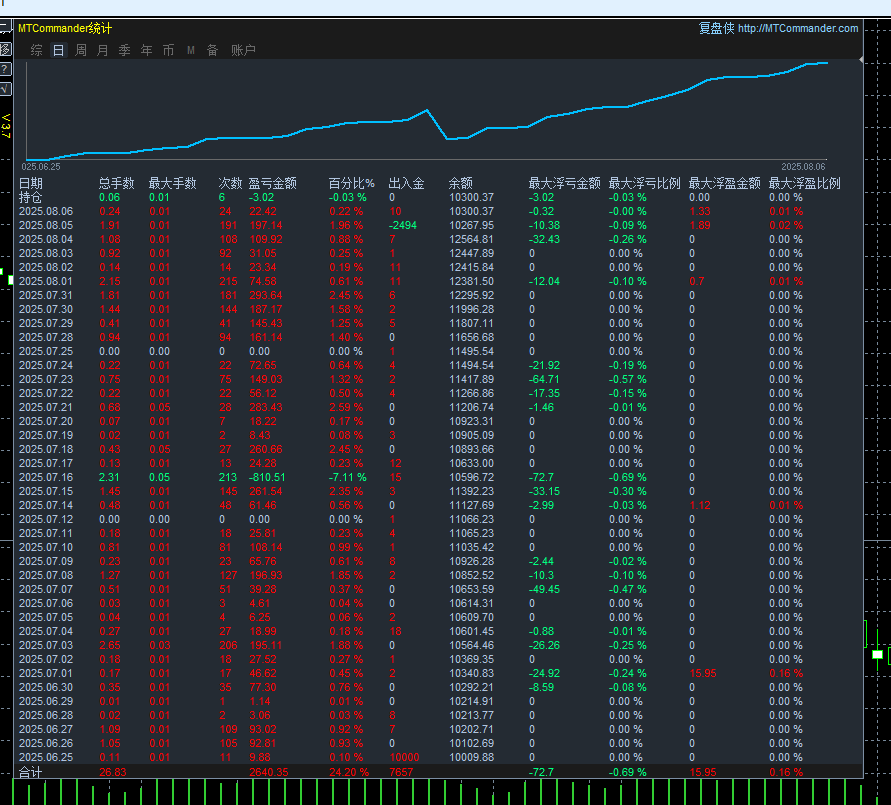
Task: Click the 盈亏金额 column header
Action: click(272, 183)
